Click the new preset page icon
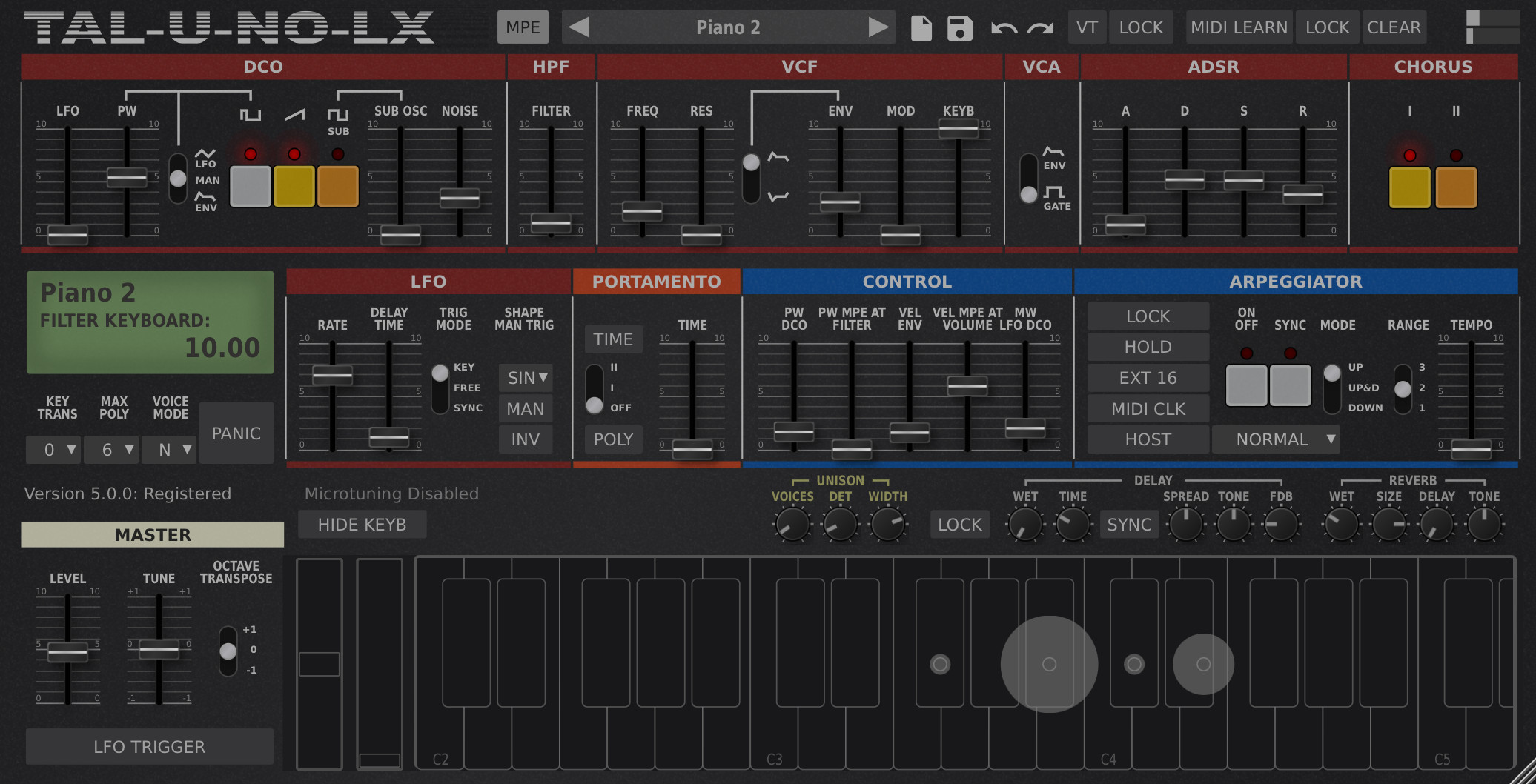 [921, 28]
